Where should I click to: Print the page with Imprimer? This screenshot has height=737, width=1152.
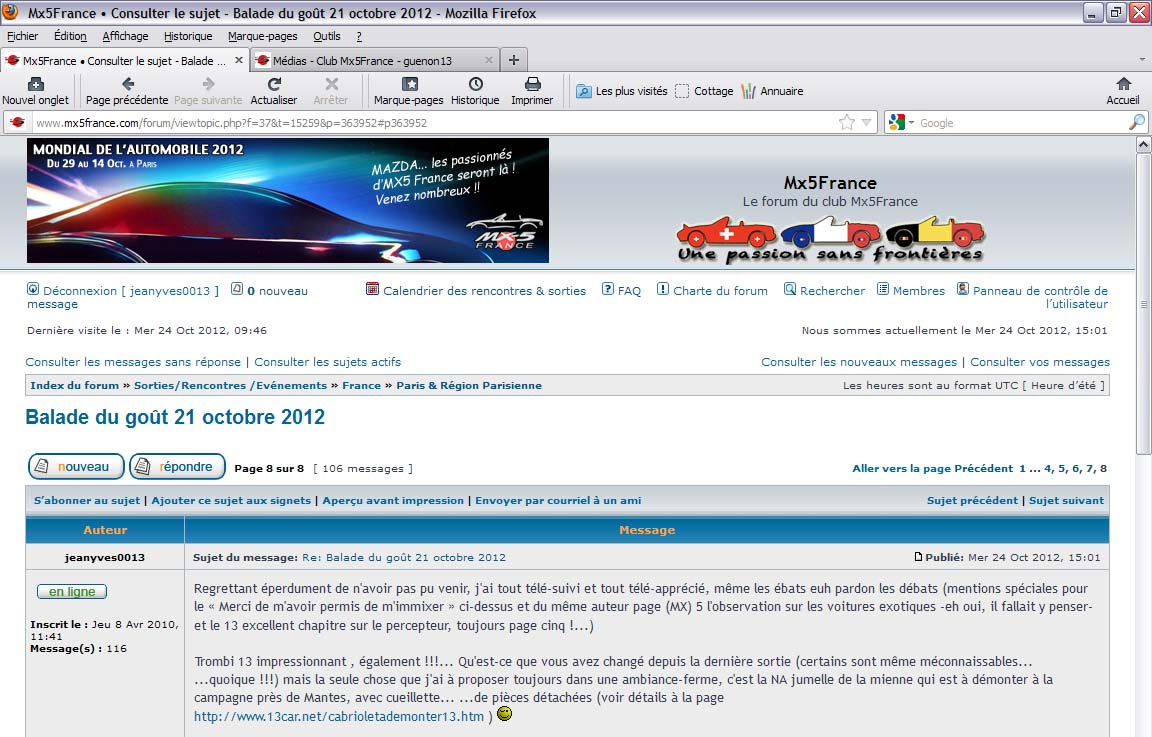click(x=532, y=91)
